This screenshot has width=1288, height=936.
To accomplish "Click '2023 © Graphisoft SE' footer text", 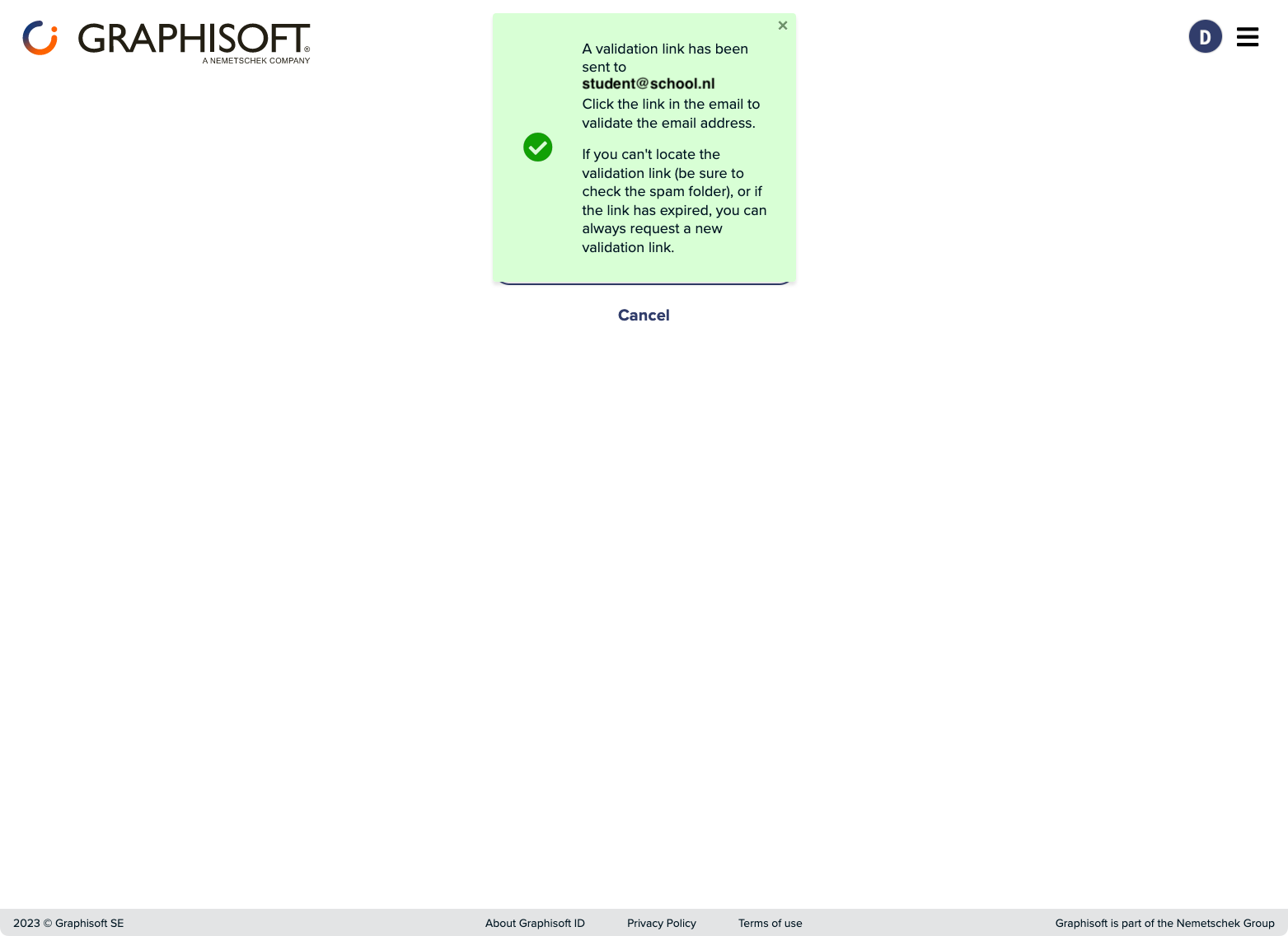I will pyautogui.click(x=68, y=923).
